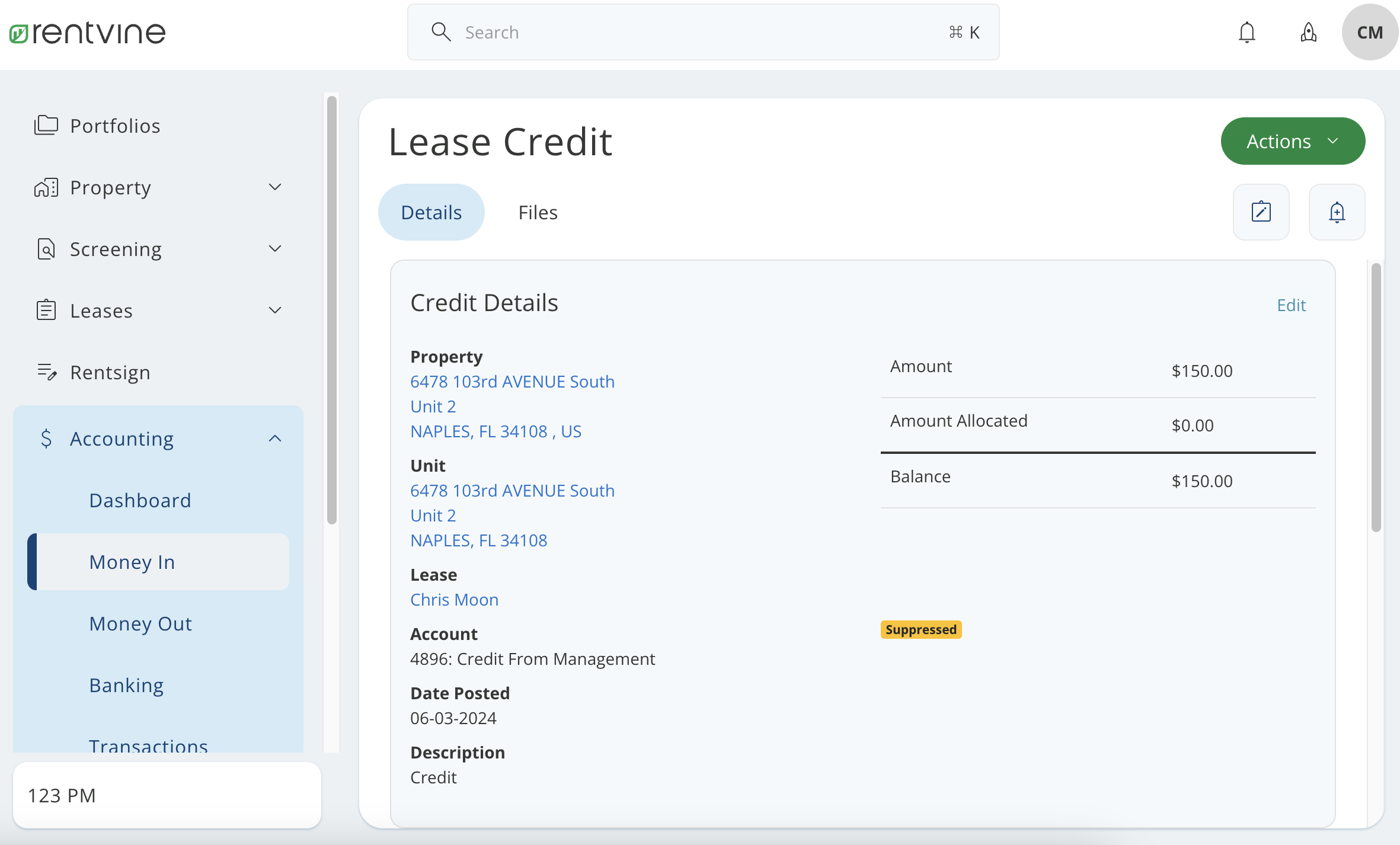Collapse the Accounting section chevron
The image size is (1400, 845).
[274, 438]
